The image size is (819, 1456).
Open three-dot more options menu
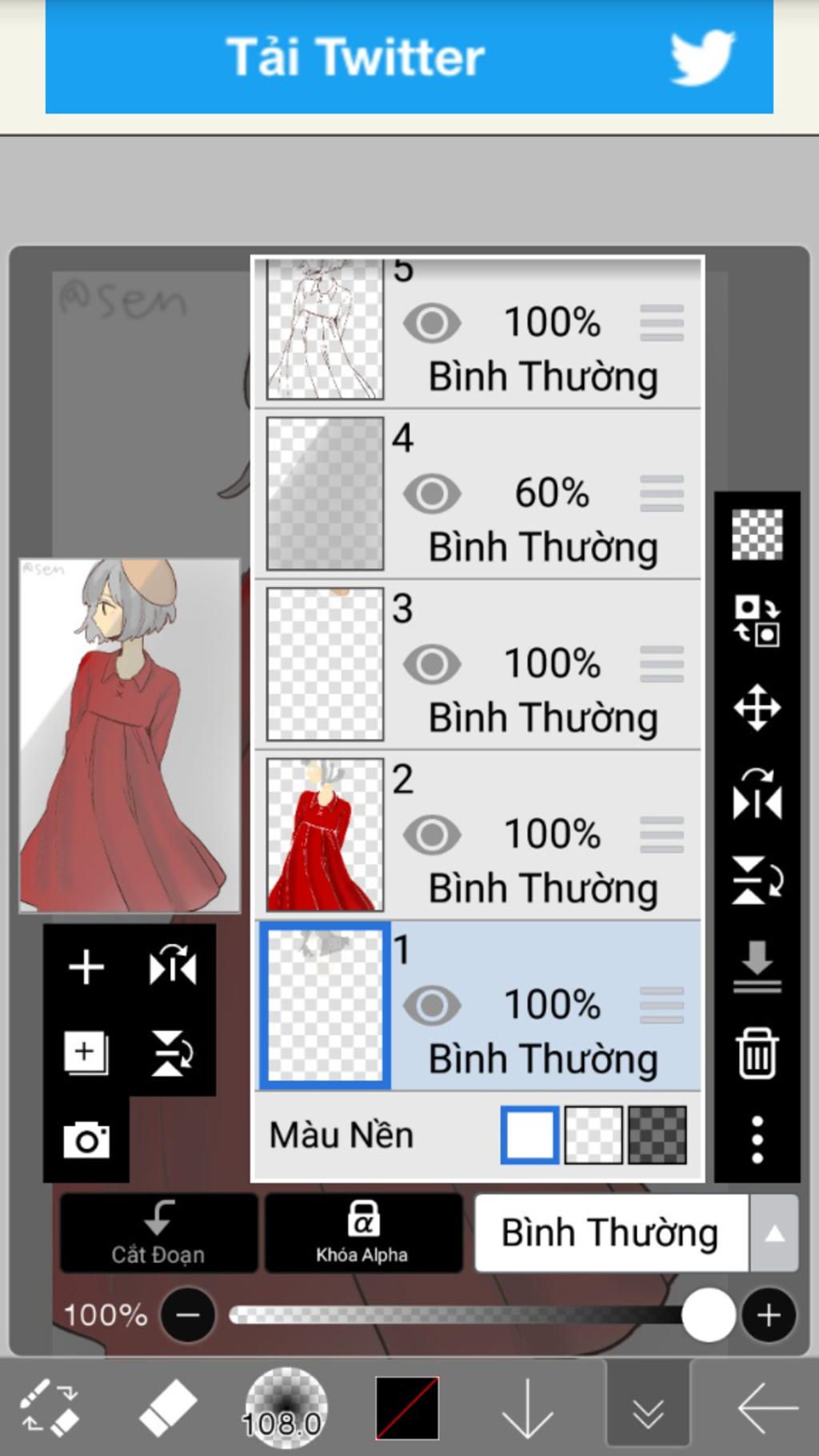(757, 1139)
